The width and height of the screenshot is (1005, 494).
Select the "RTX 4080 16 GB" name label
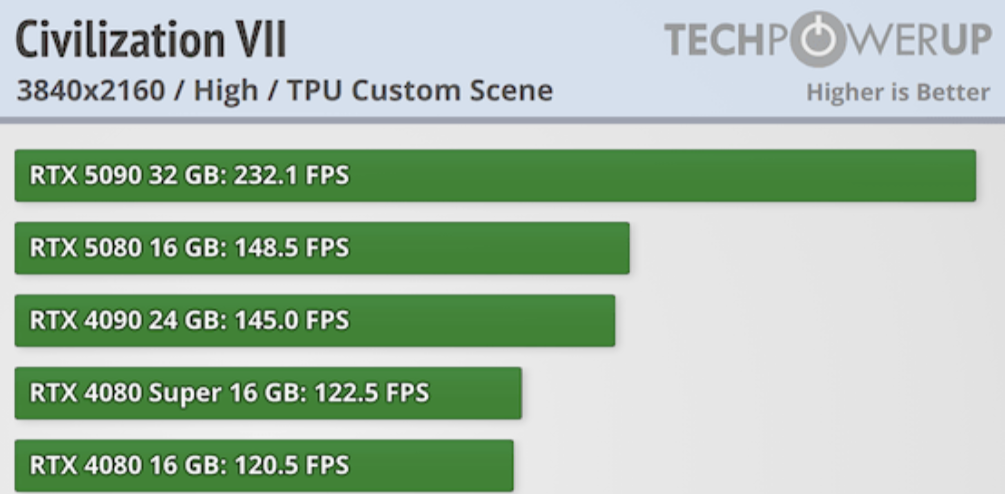(127, 465)
